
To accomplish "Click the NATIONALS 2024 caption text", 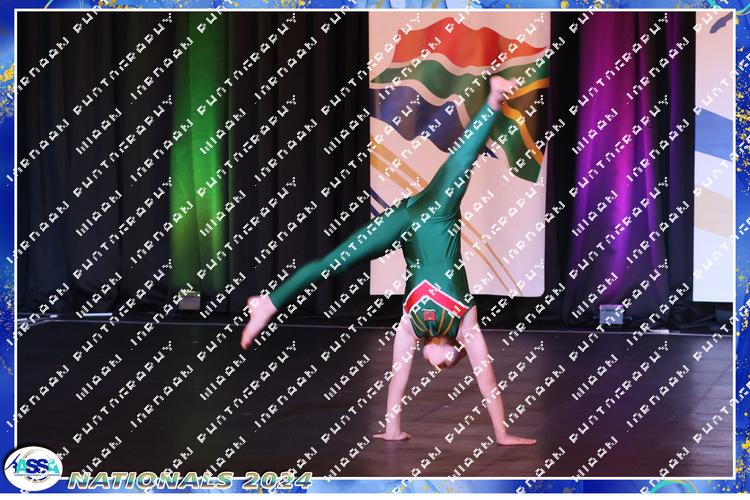I will (x=190, y=481).
